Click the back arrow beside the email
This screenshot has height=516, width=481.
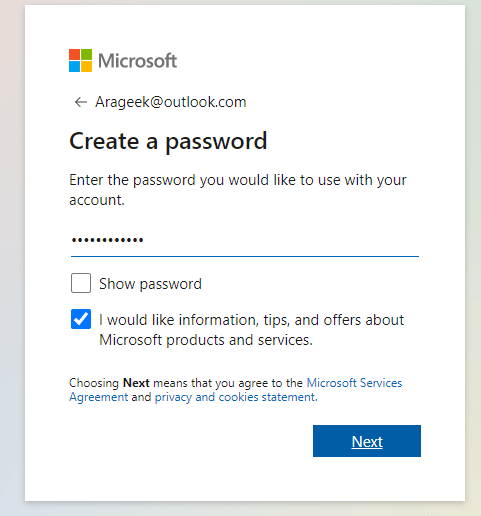[x=81, y=102]
